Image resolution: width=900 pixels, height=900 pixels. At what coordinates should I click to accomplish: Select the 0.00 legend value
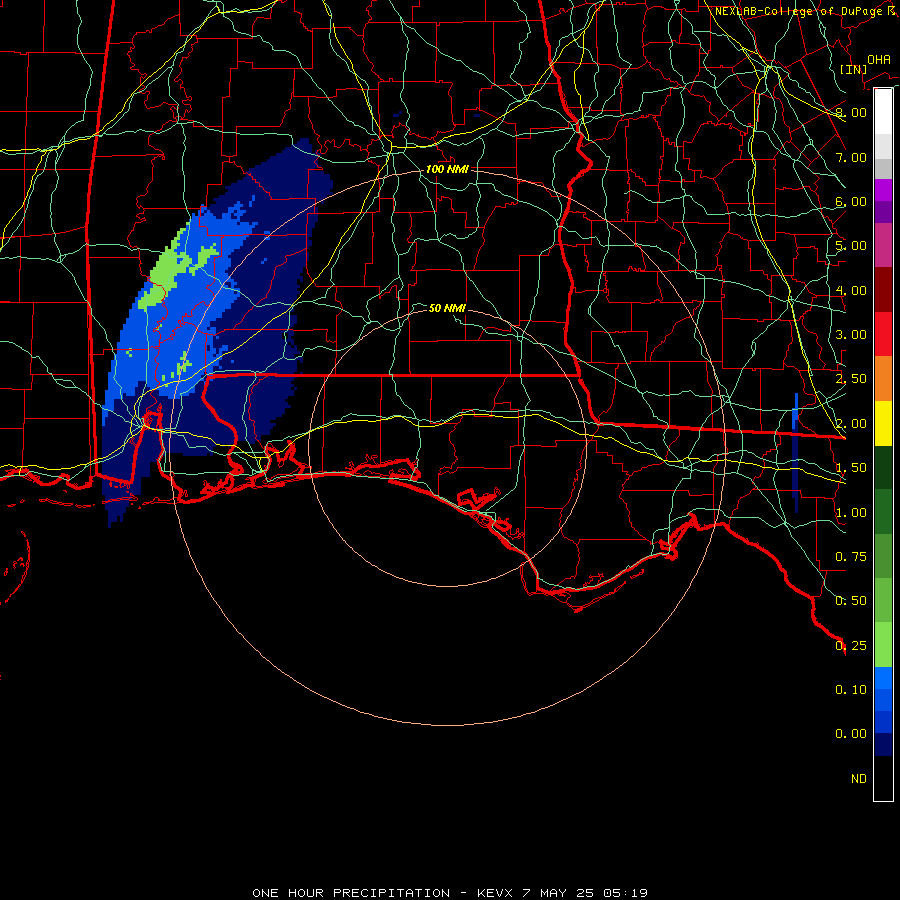(x=851, y=734)
